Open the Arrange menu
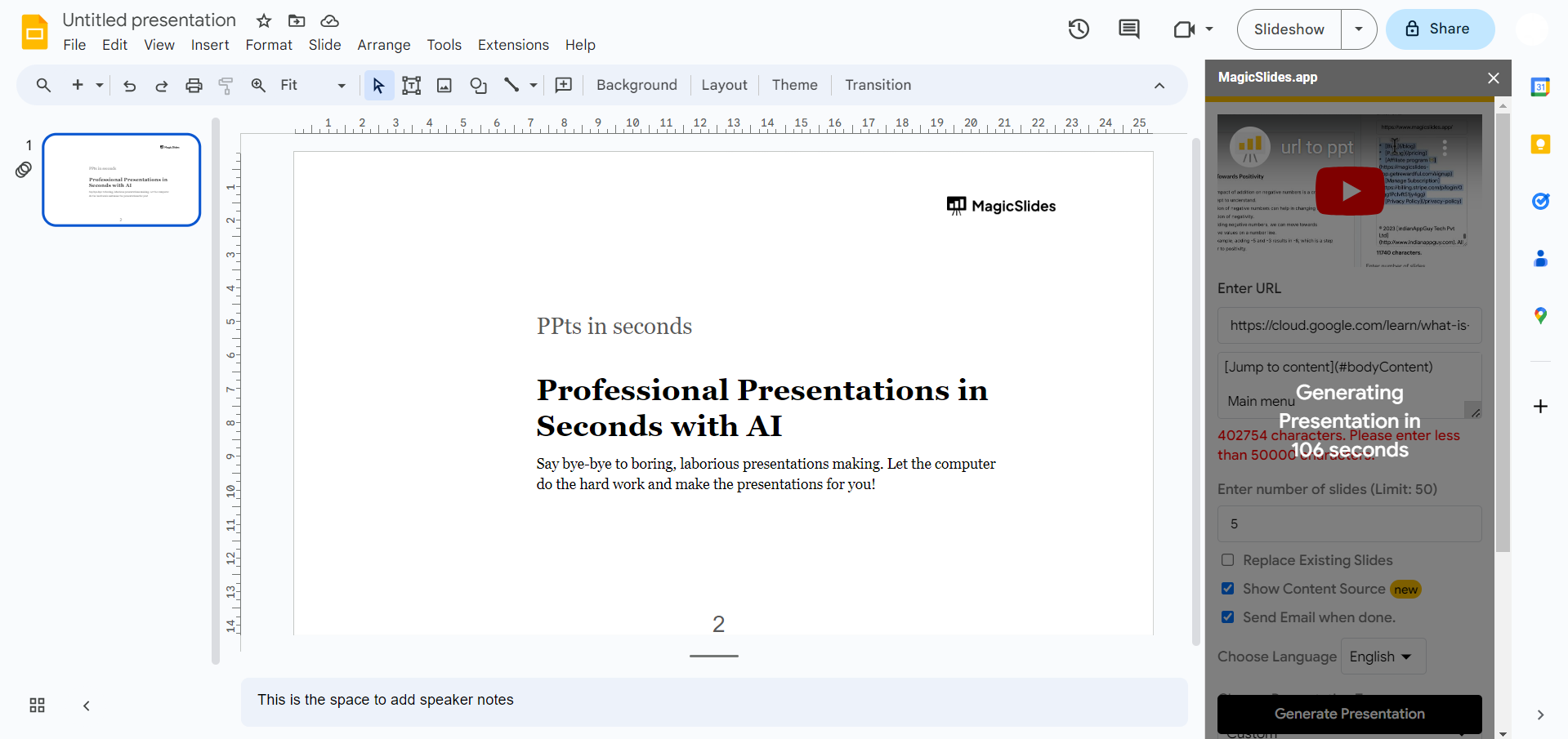 384,45
